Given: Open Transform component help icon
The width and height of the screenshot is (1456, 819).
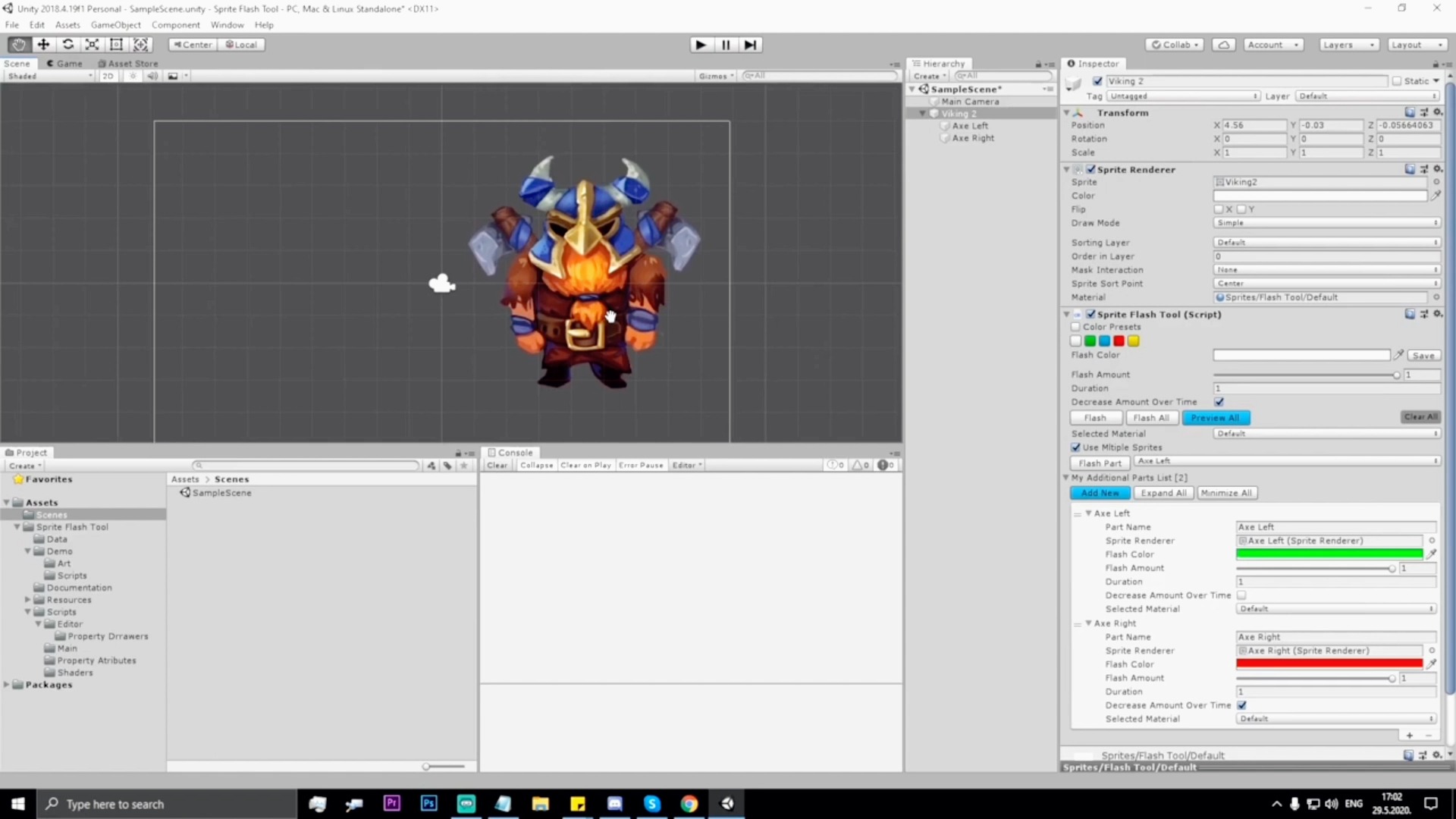Looking at the screenshot, I should (1410, 112).
